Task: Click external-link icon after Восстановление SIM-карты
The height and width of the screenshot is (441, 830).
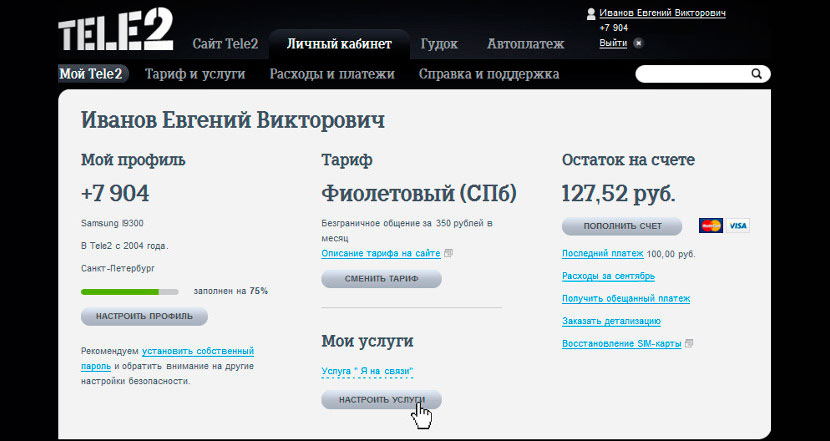Action: tap(690, 344)
